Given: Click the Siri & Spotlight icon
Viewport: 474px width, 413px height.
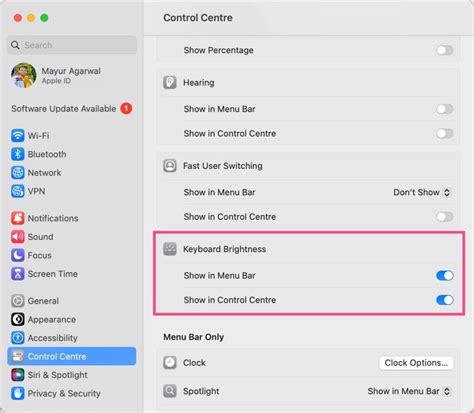Looking at the screenshot, I should [x=18, y=375].
